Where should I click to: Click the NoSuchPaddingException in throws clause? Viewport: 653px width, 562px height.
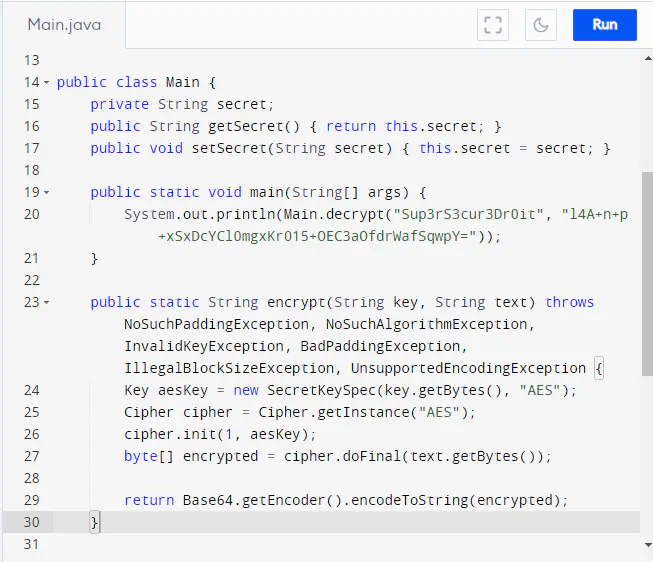pos(216,324)
